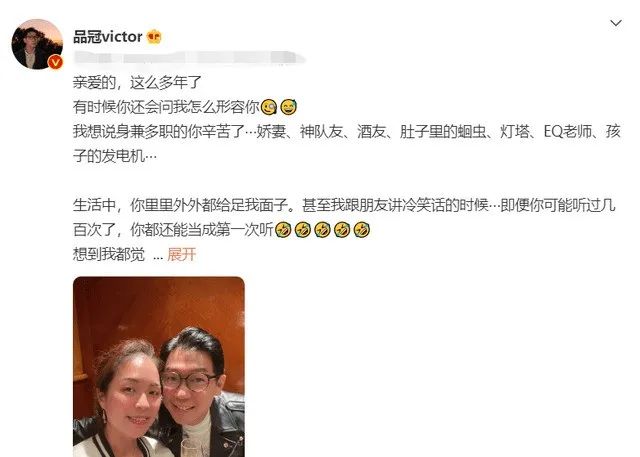The image size is (640, 457).
Task: Click the text line 亲爱的，这么多年了
Action: coord(138,83)
